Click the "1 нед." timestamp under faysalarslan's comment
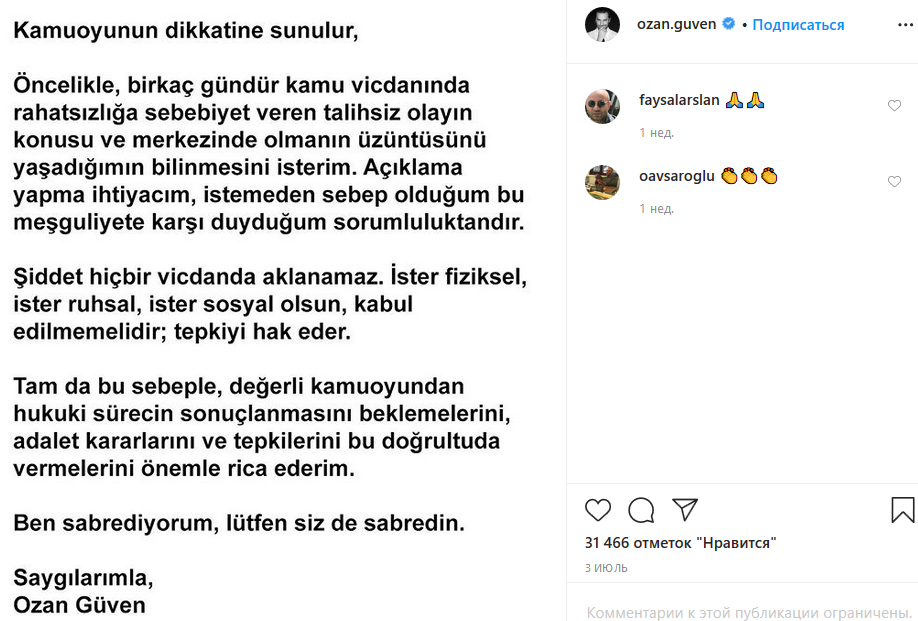 click(656, 132)
